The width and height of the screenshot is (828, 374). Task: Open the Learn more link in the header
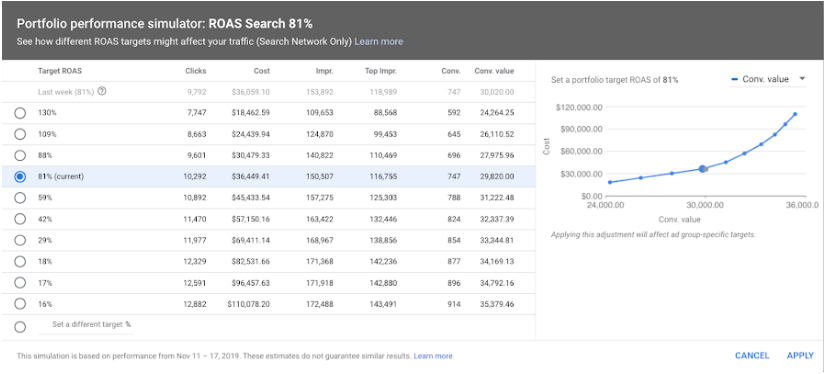point(379,41)
